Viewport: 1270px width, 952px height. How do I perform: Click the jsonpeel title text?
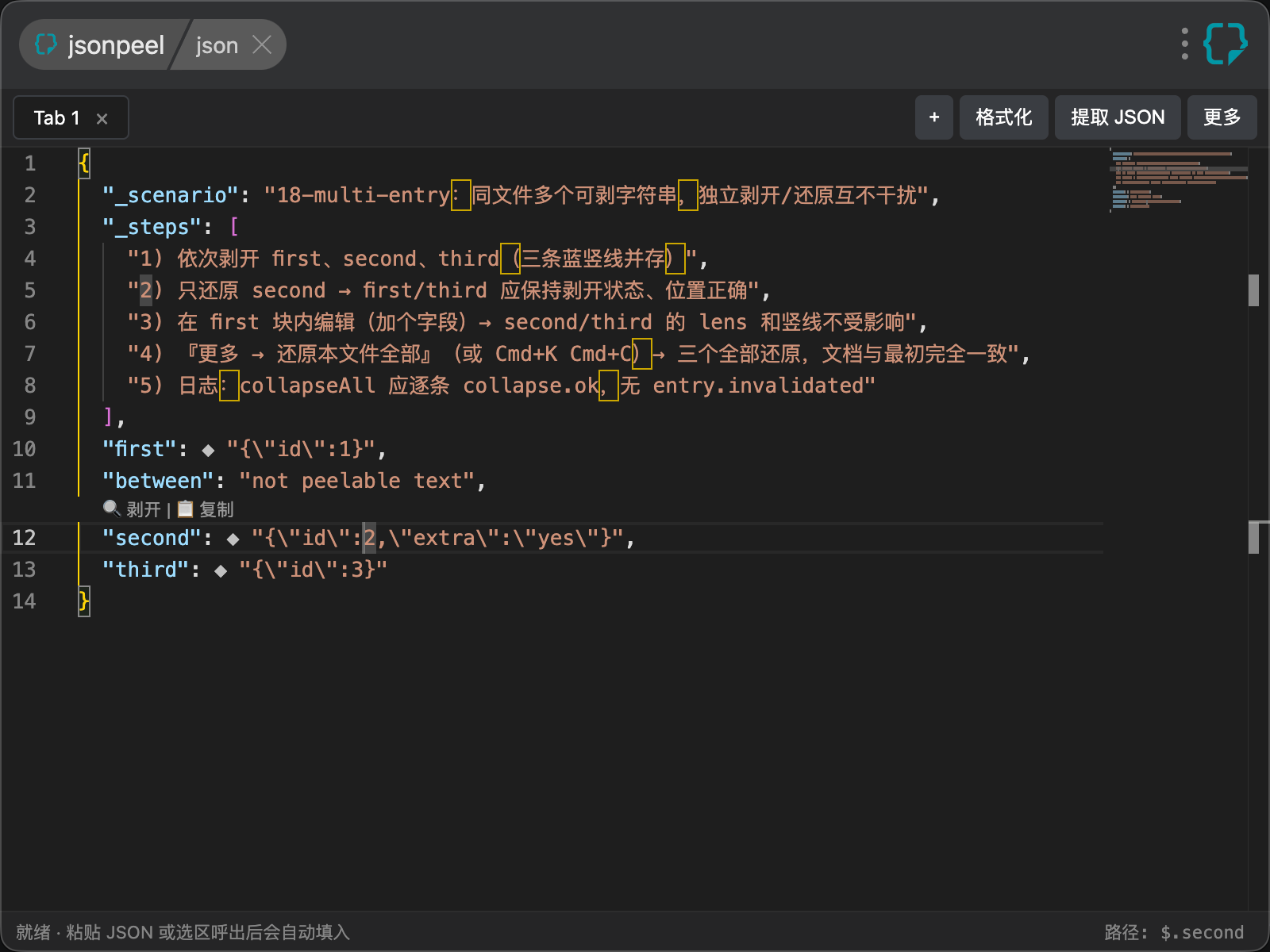(x=116, y=45)
